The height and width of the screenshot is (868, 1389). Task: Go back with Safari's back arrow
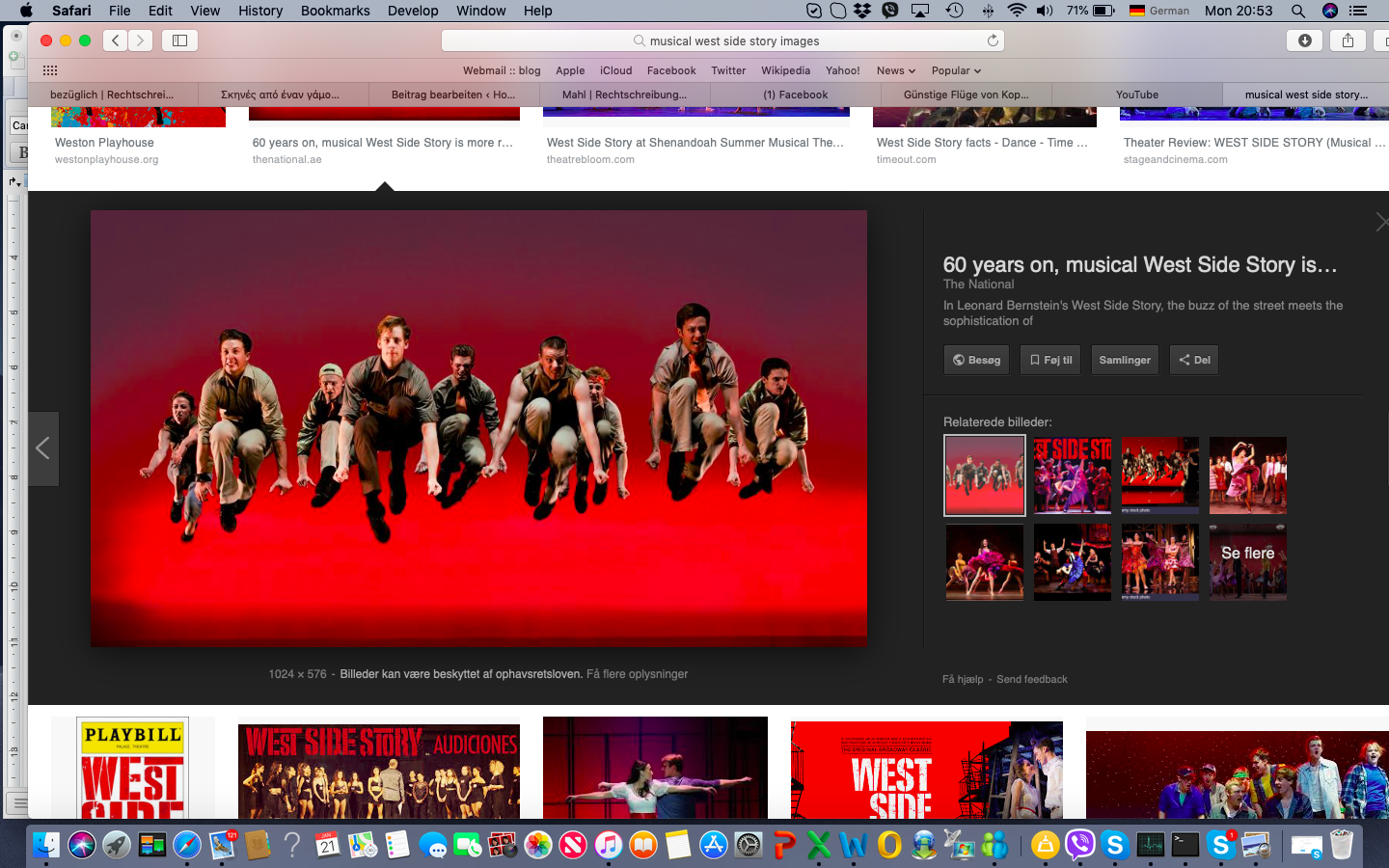116,41
